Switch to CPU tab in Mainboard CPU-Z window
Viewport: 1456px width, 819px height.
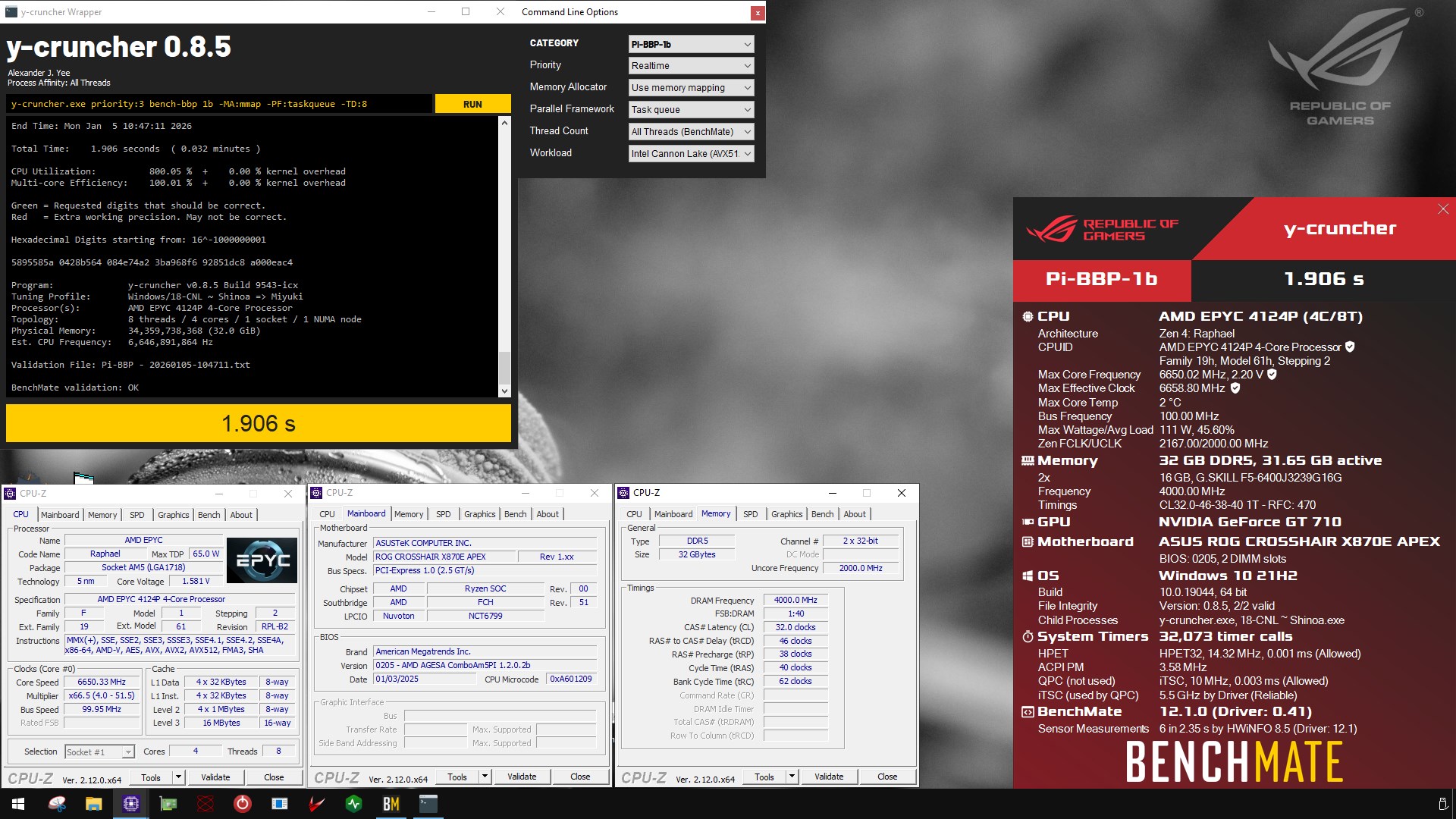[327, 514]
